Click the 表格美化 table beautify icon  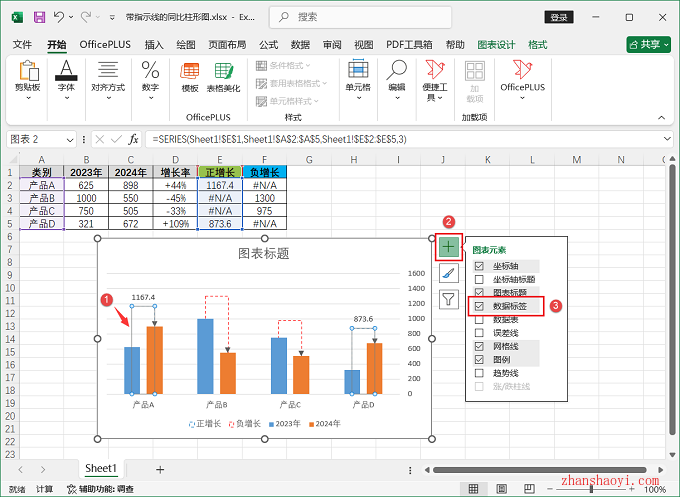223,76
